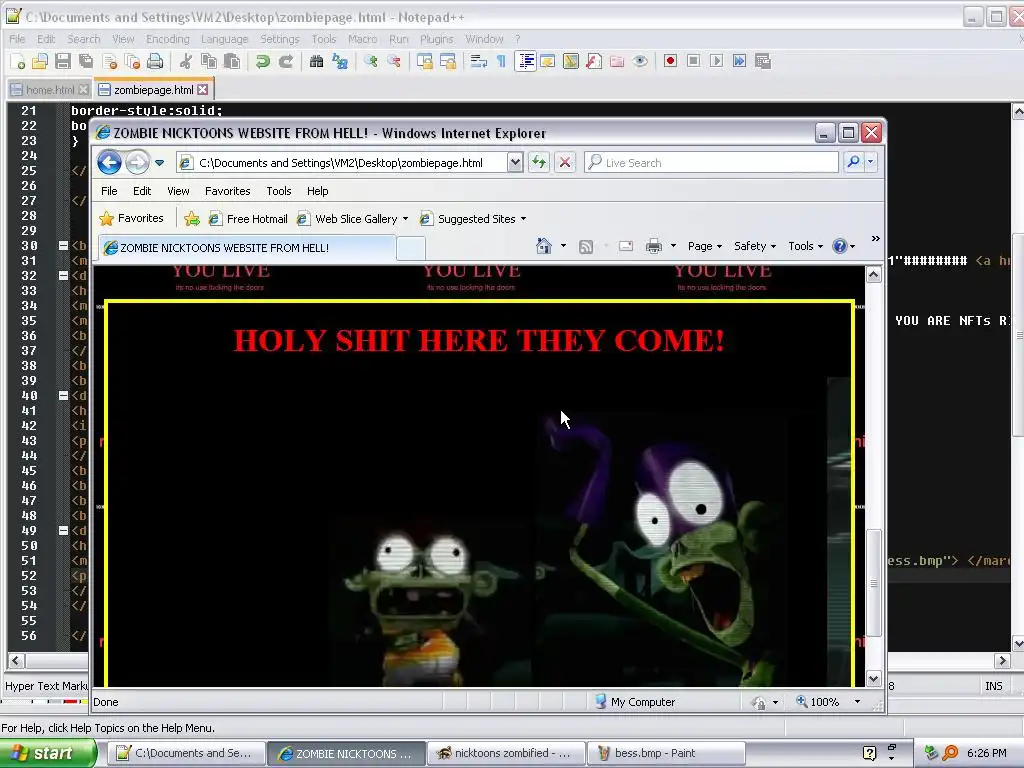Image resolution: width=1024 pixels, height=768 pixels.
Task: Open recent pages dropdown beside Forward
Action: point(159,163)
